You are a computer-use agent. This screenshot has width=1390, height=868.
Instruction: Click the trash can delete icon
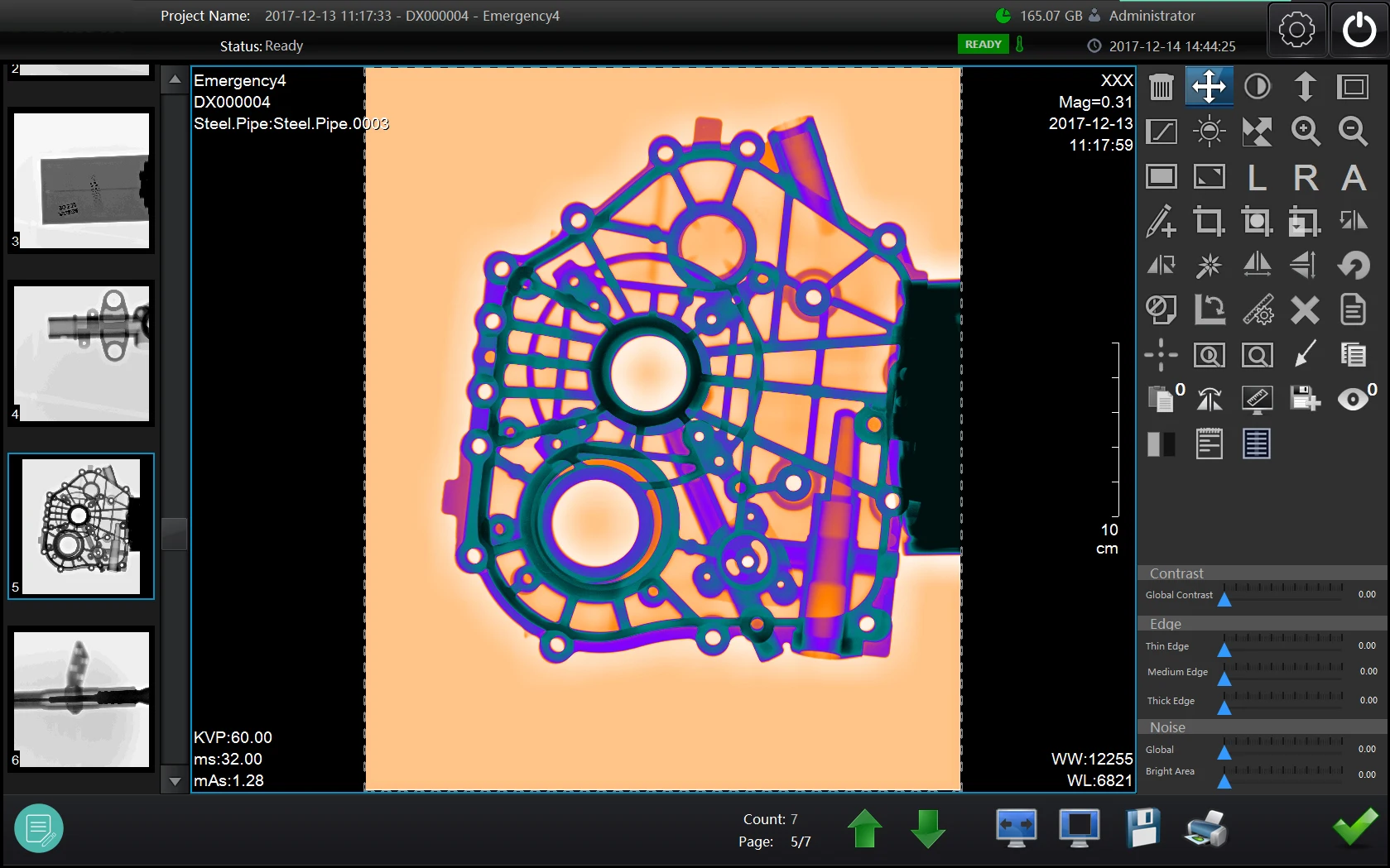coord(1162,87)
